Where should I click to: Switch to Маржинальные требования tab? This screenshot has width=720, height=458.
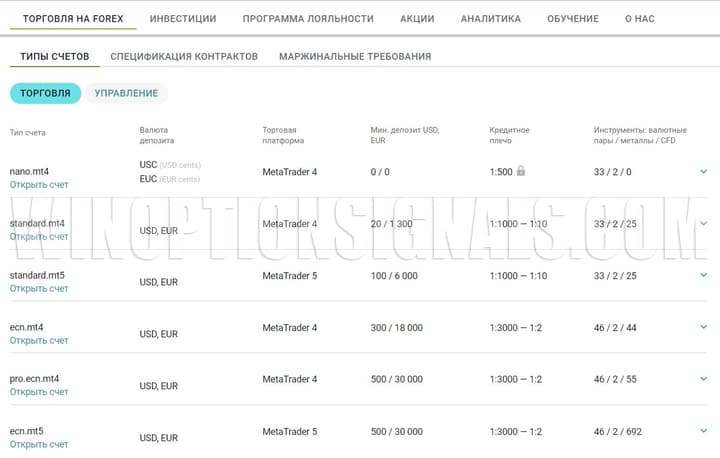355,56
